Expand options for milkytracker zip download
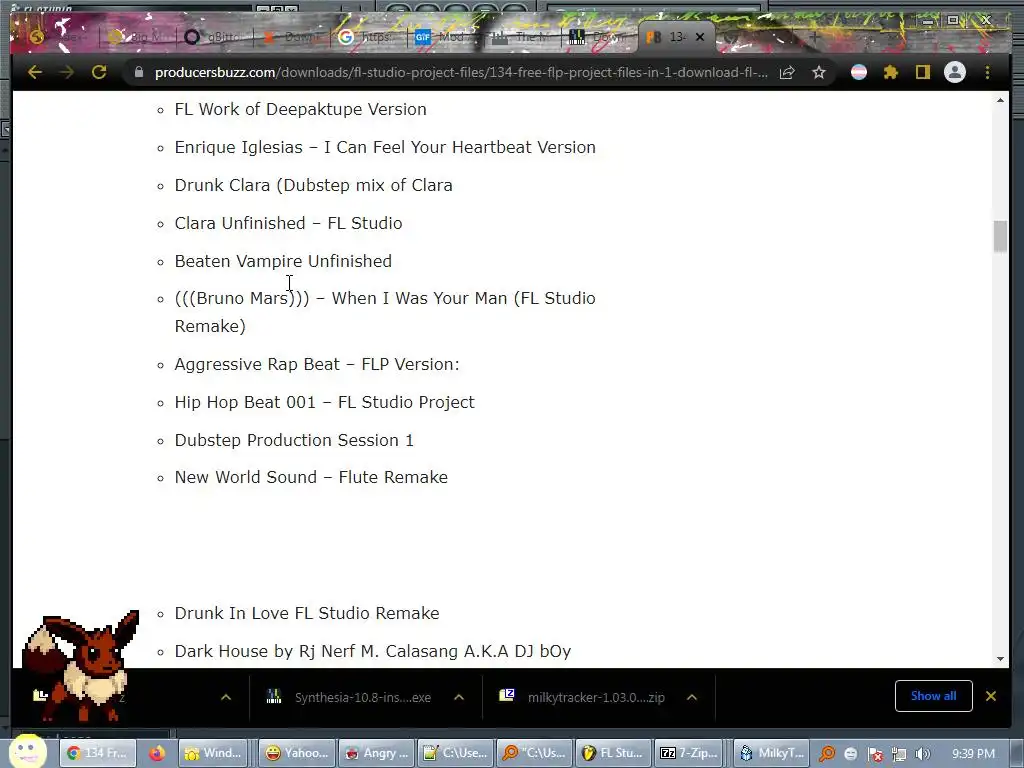Viewport: 1024px width, 768px height. click(x=692, y=697)
